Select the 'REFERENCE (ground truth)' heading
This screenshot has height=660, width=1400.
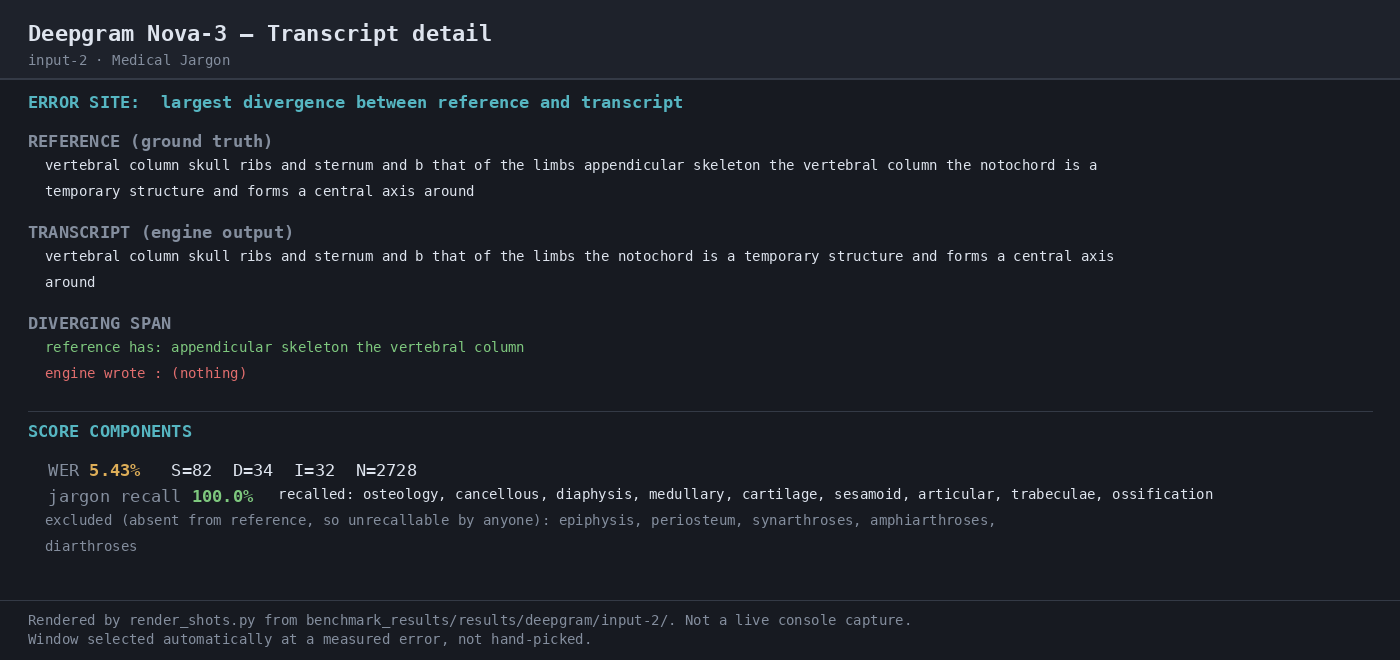[x=150, y=142]
